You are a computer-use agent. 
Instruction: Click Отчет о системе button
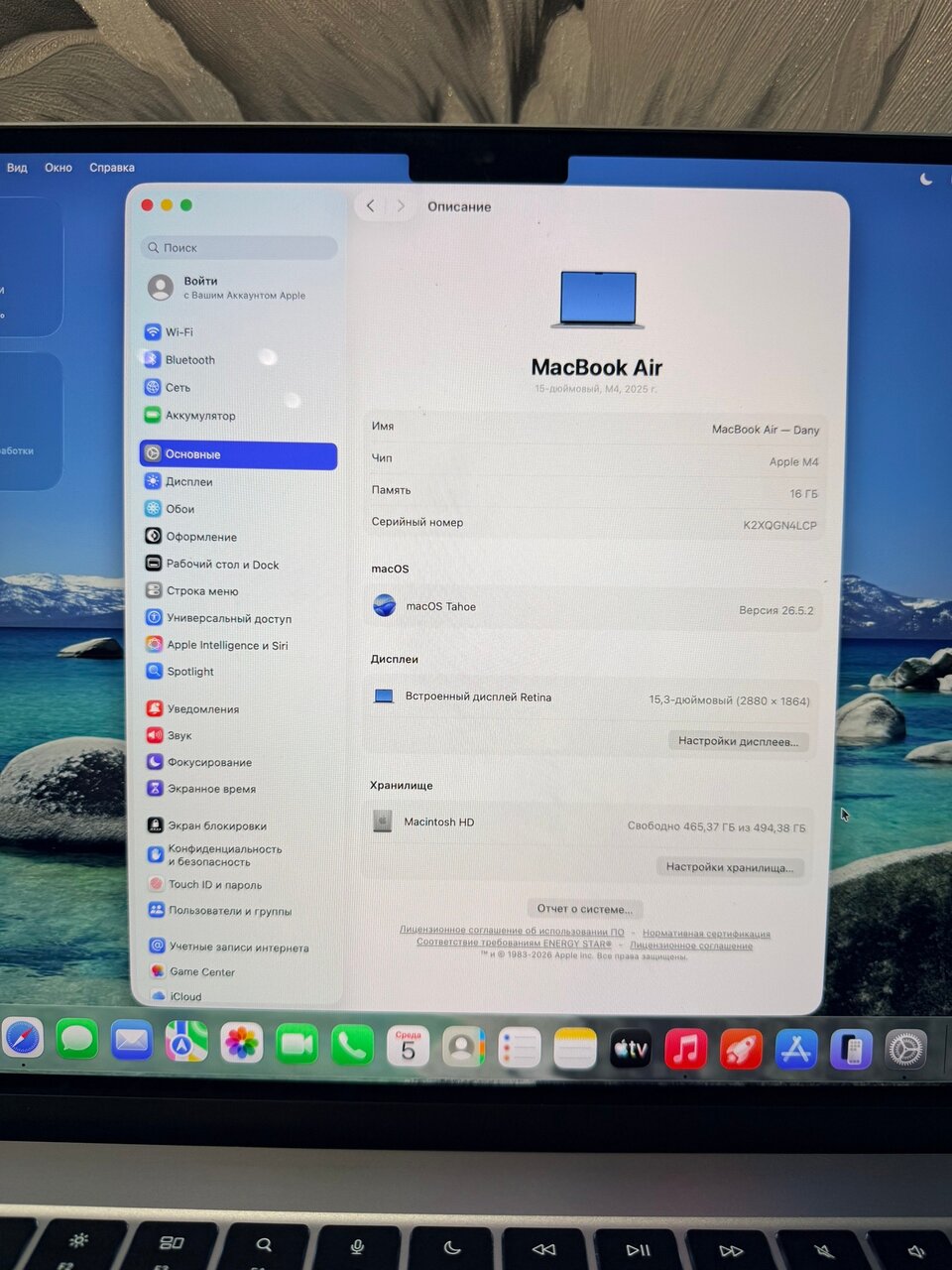point(585,909)
